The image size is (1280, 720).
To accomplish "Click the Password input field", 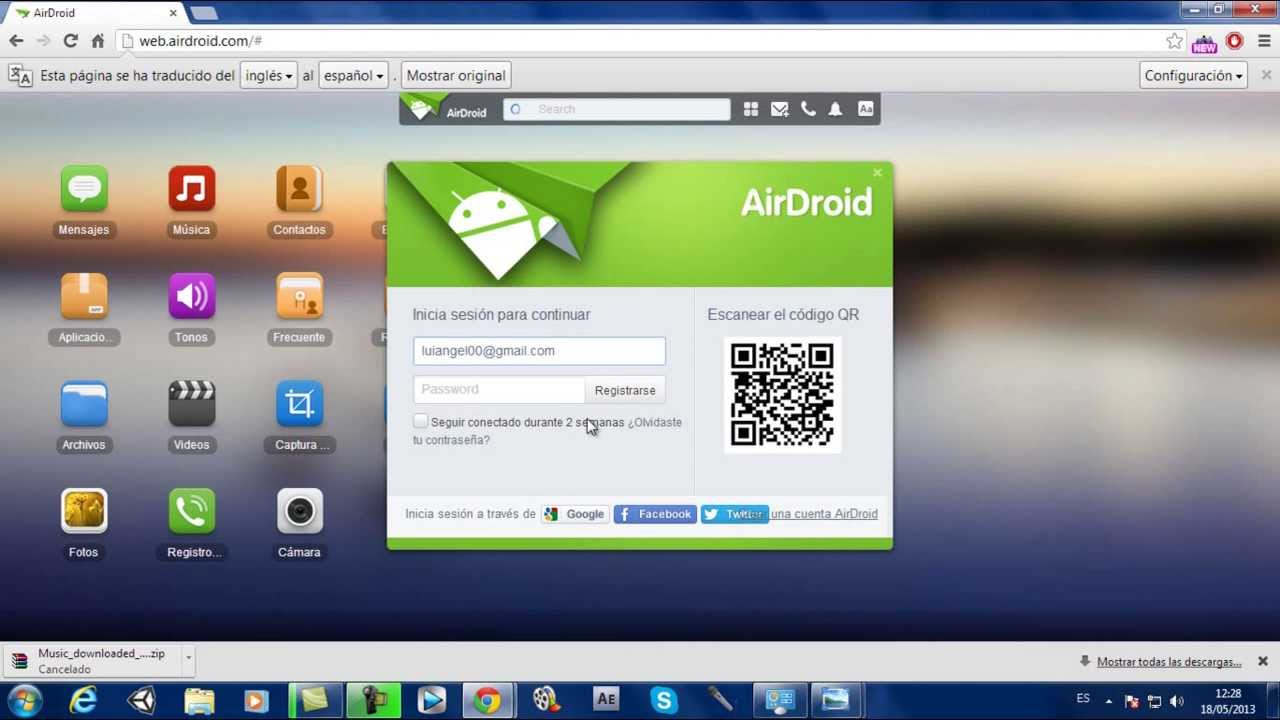I will tap(499, 390).
